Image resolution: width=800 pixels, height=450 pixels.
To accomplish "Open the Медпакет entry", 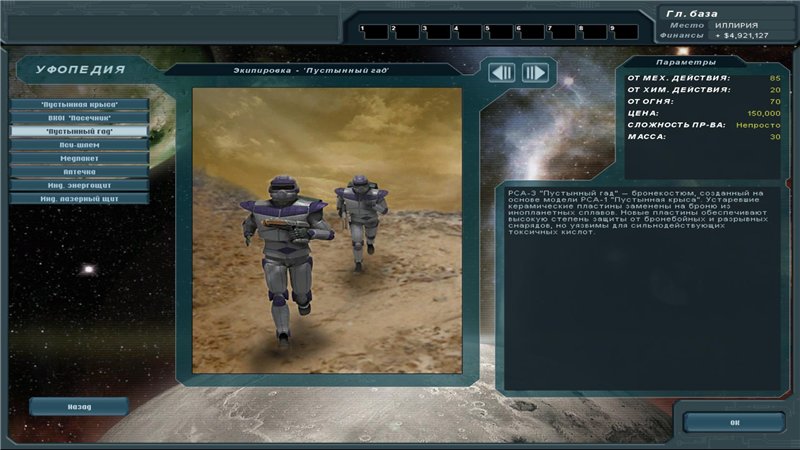I will tap(80, 158).
